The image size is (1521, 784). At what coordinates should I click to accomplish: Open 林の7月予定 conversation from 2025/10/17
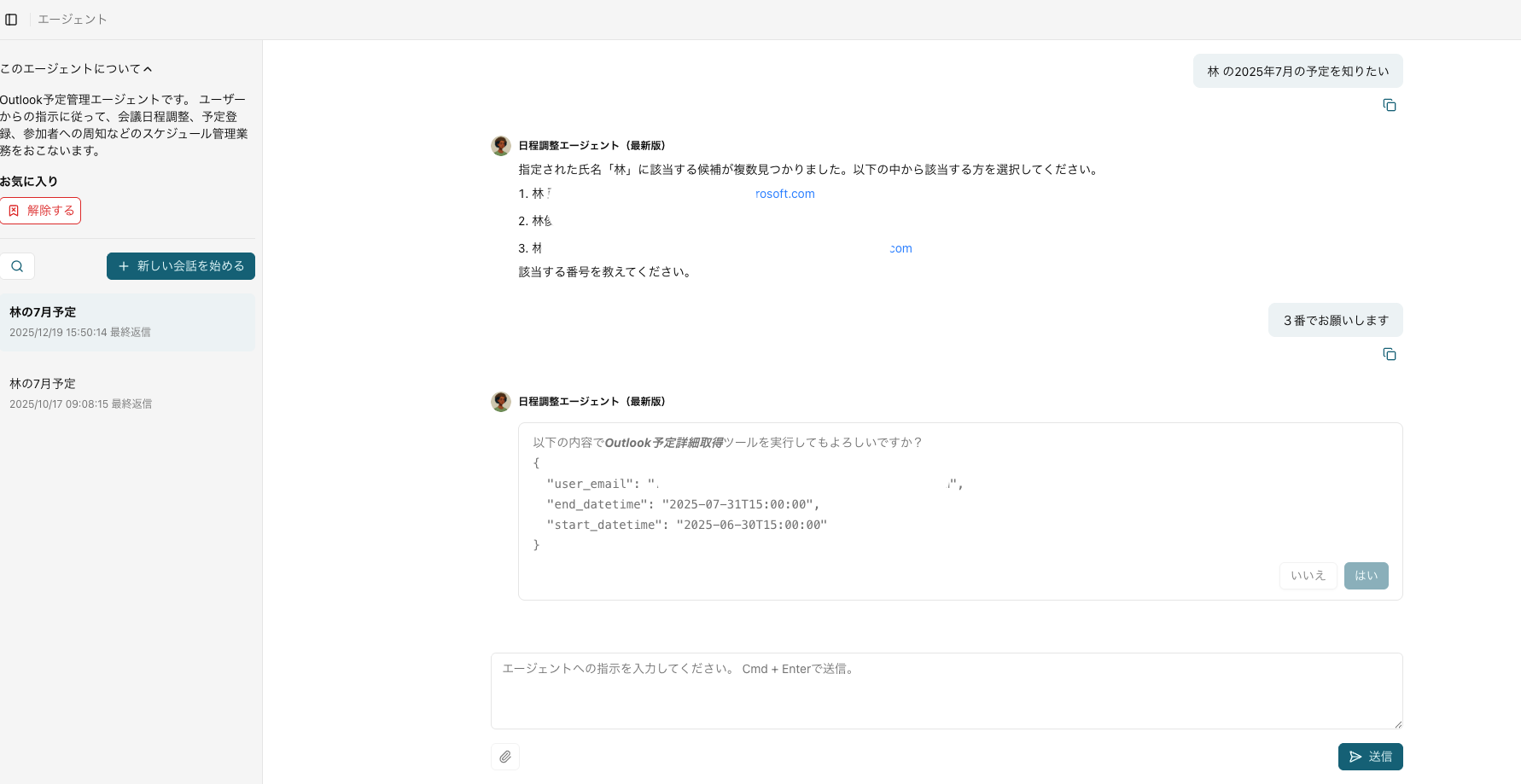coord(127,393)
